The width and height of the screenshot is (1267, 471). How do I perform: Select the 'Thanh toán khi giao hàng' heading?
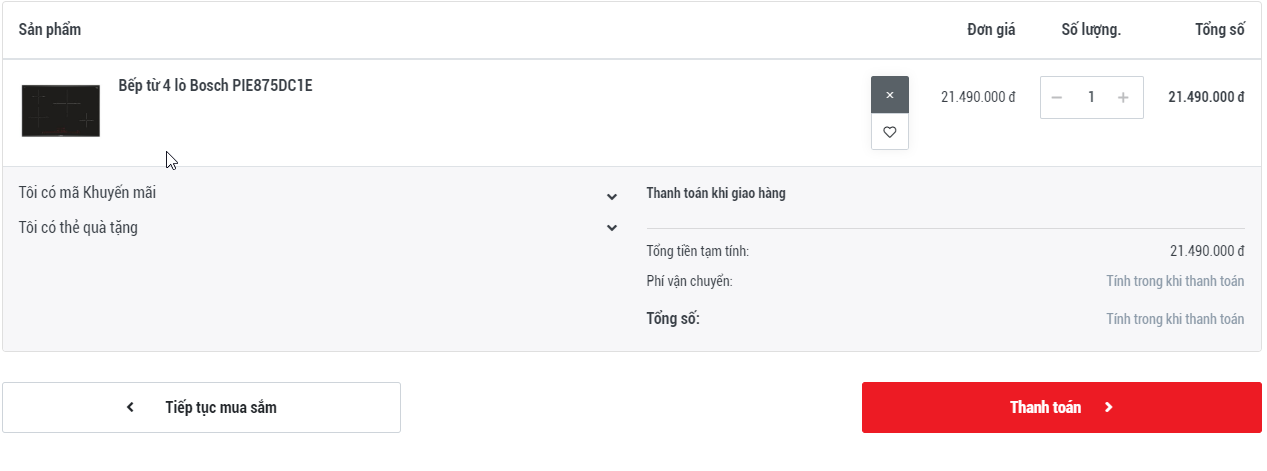click(x=716, y=194)
